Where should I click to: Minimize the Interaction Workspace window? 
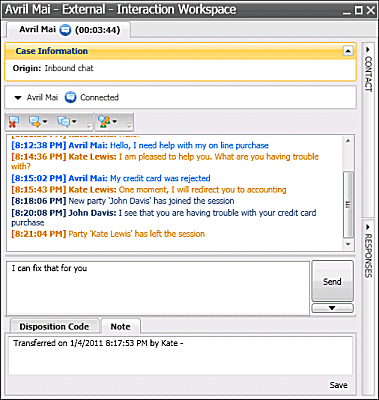click(347, 11)
